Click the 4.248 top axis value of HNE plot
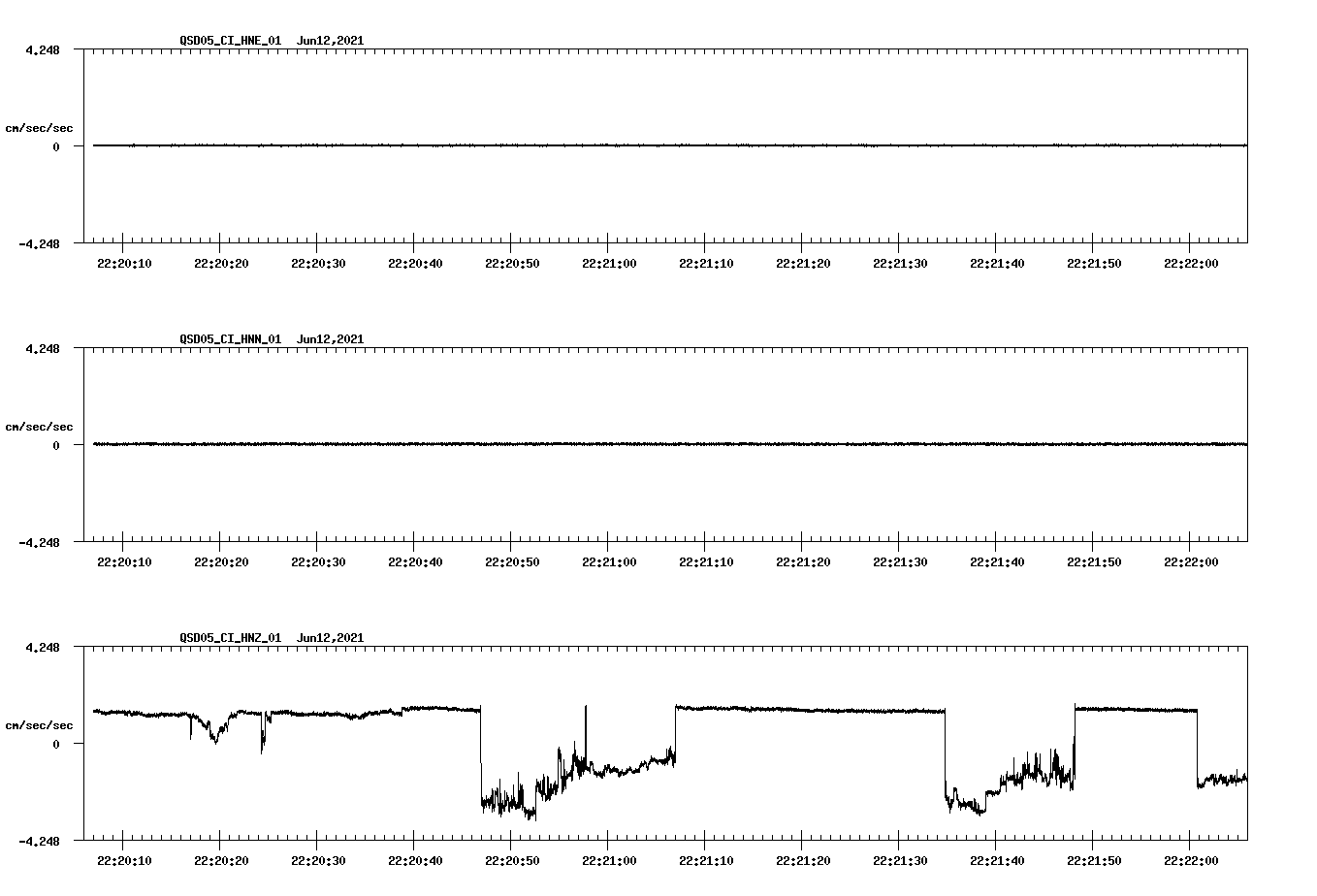The width and height of the screenshot is (1317, 896). [x=43, y=49]
